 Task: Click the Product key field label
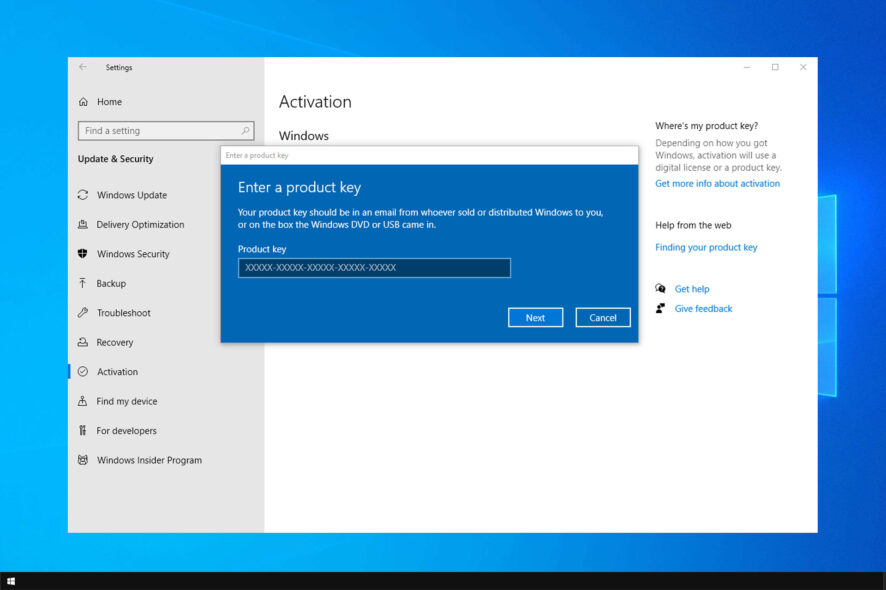(262, 249)
